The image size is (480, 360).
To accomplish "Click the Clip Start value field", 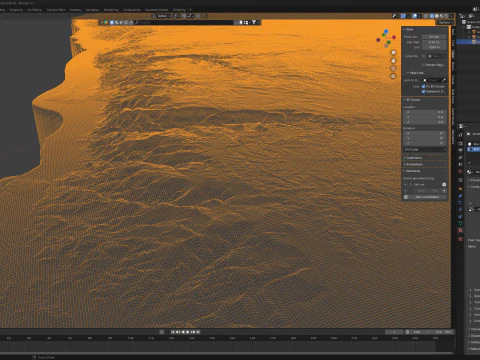I will pyautogui.click(x=434, y=42).
